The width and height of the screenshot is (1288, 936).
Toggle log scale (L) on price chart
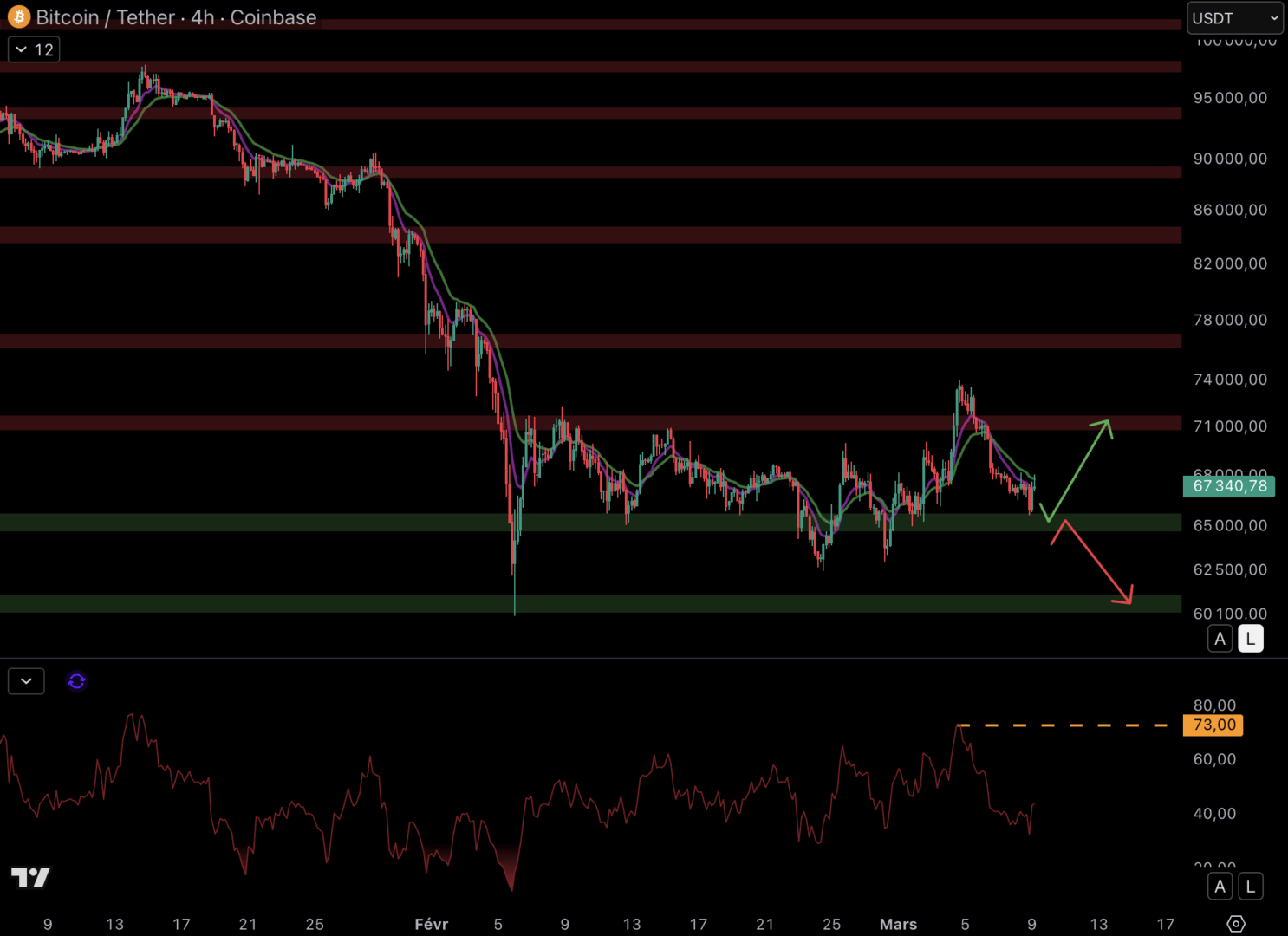click(1250, 639)
